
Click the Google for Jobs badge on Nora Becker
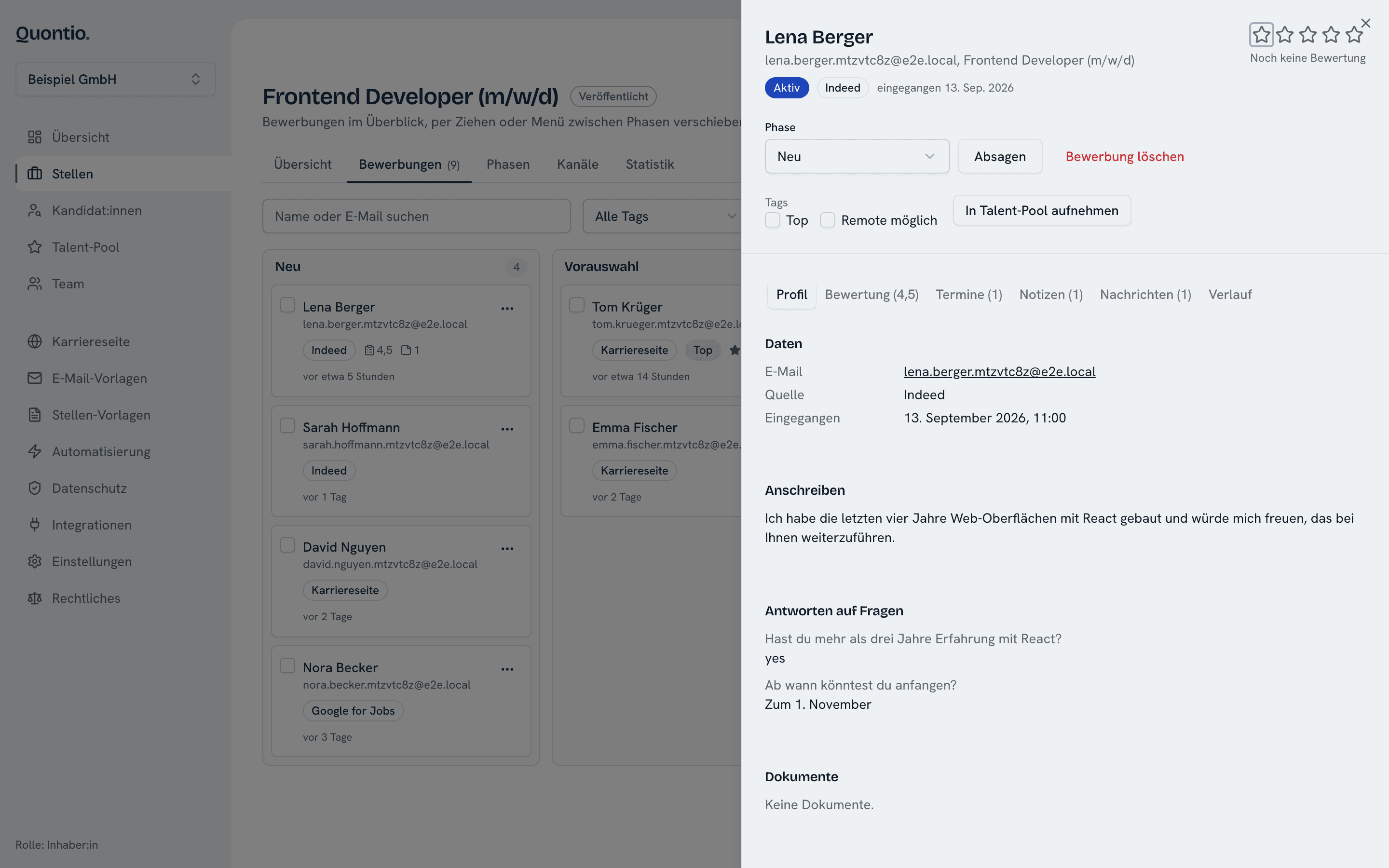click(x=353, y=711)
